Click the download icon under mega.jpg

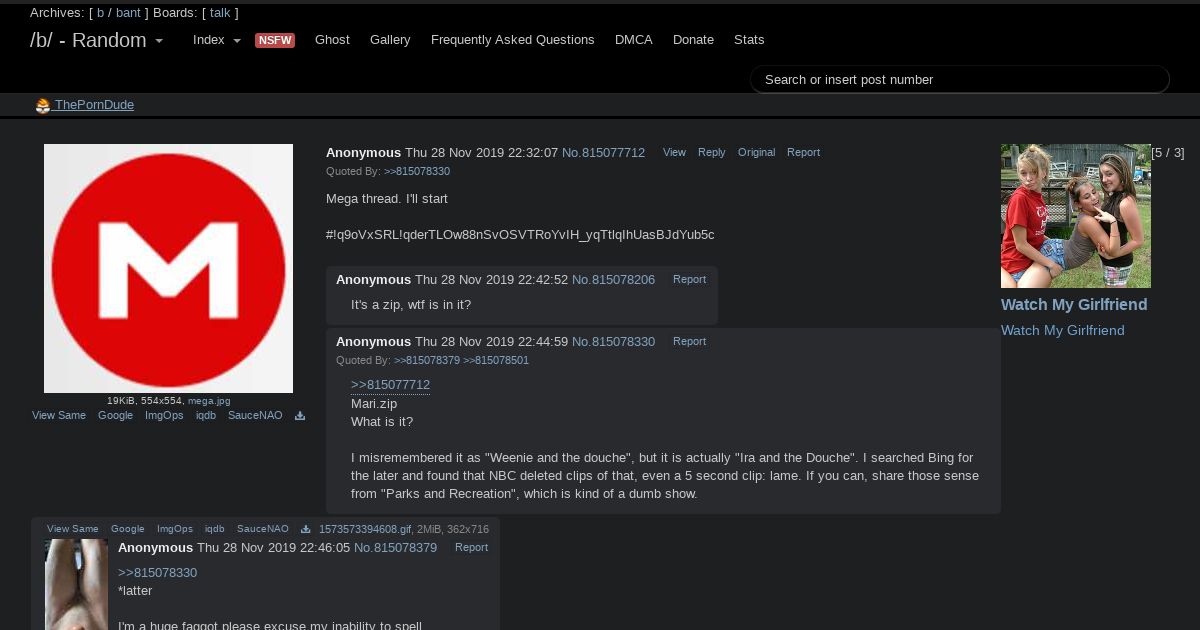click(x=300, y=416)
